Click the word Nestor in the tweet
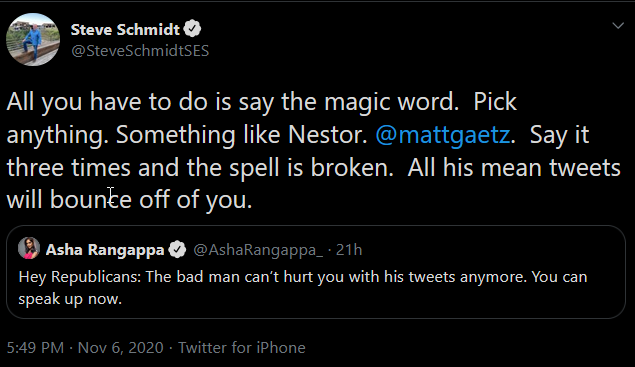 coord(328,134)
